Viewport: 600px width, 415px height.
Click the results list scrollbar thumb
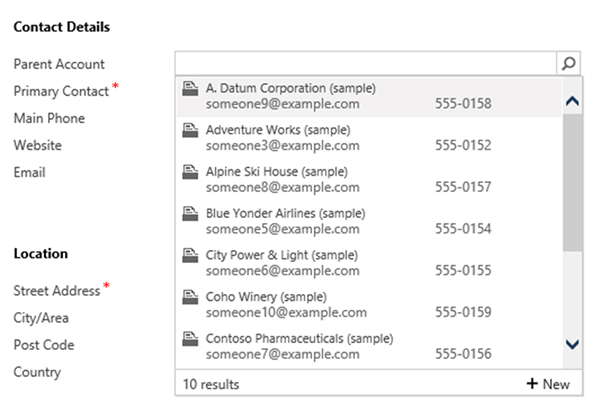[x=572, y=180]
